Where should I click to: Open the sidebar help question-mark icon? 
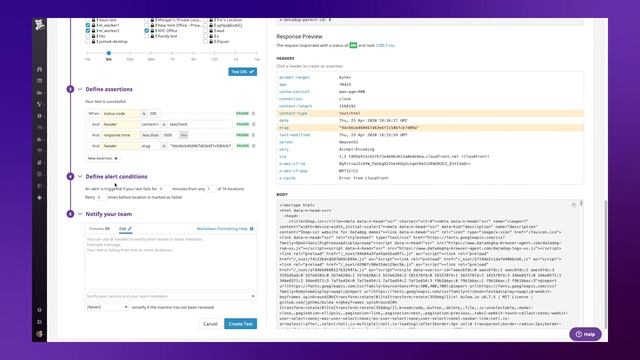[39, 310]
